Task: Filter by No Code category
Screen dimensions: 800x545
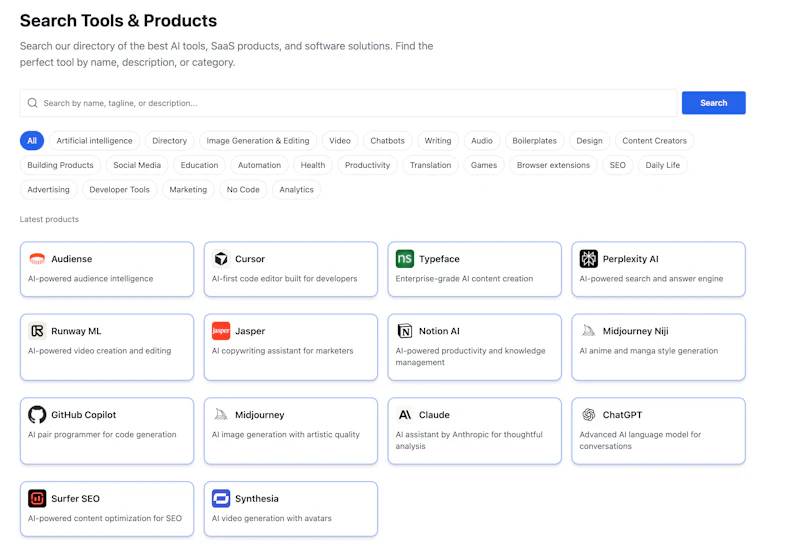Action: click(x=243, y=190)
